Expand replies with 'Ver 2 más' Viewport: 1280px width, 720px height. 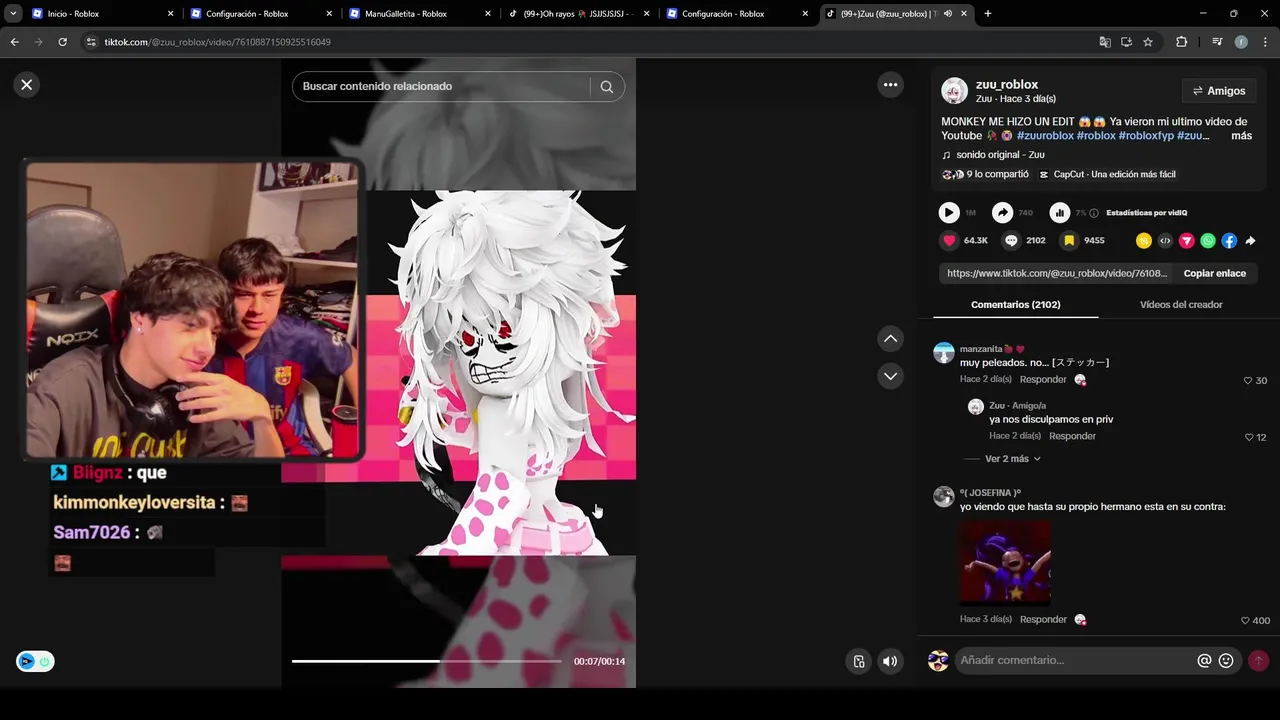(x=1012, y=459)
